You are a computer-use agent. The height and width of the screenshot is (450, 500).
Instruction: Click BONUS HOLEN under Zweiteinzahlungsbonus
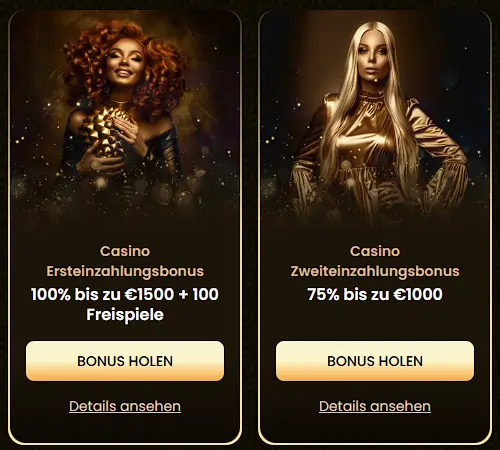click(375, 361)
